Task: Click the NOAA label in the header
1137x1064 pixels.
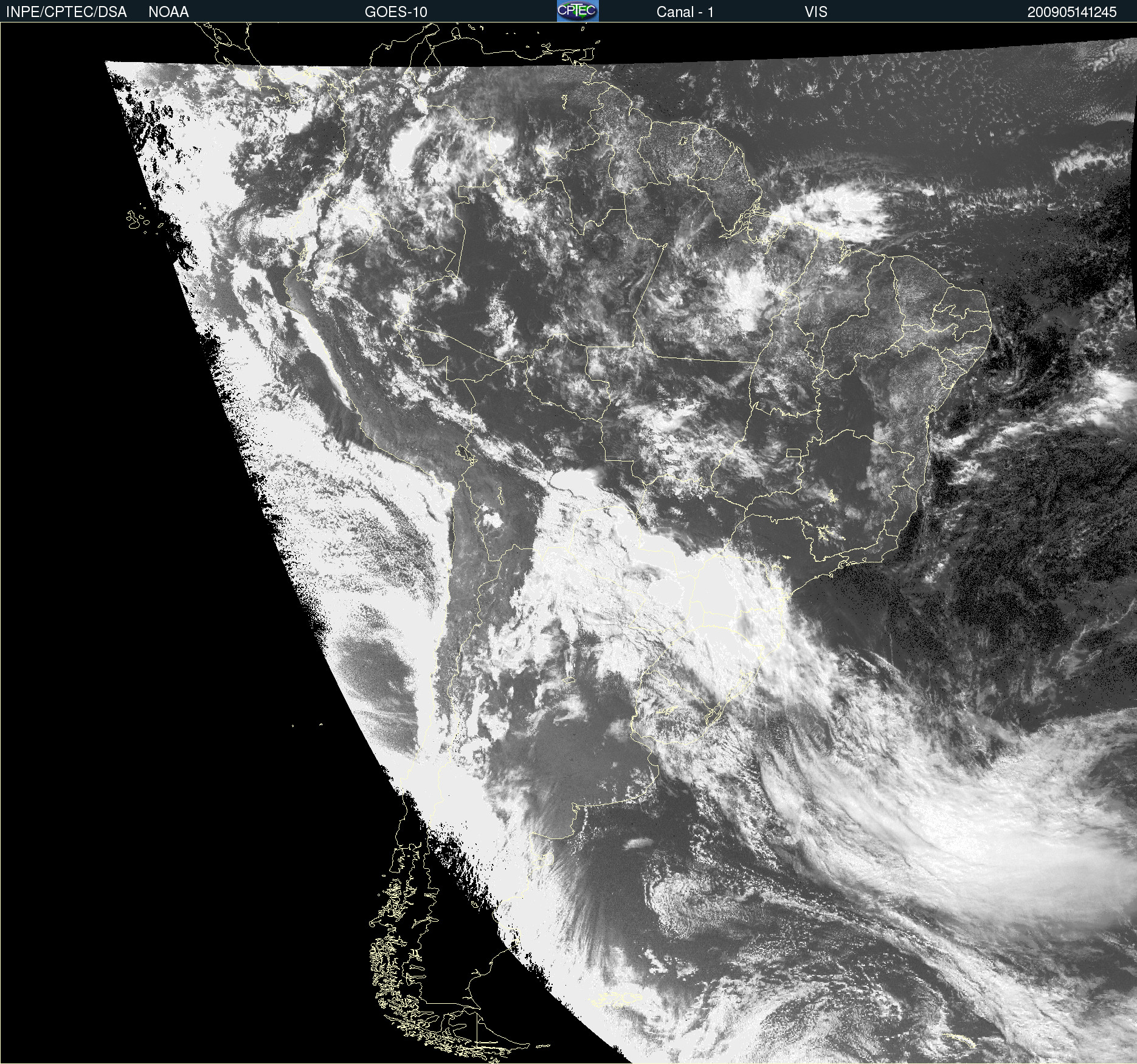Action: (168, 12)
